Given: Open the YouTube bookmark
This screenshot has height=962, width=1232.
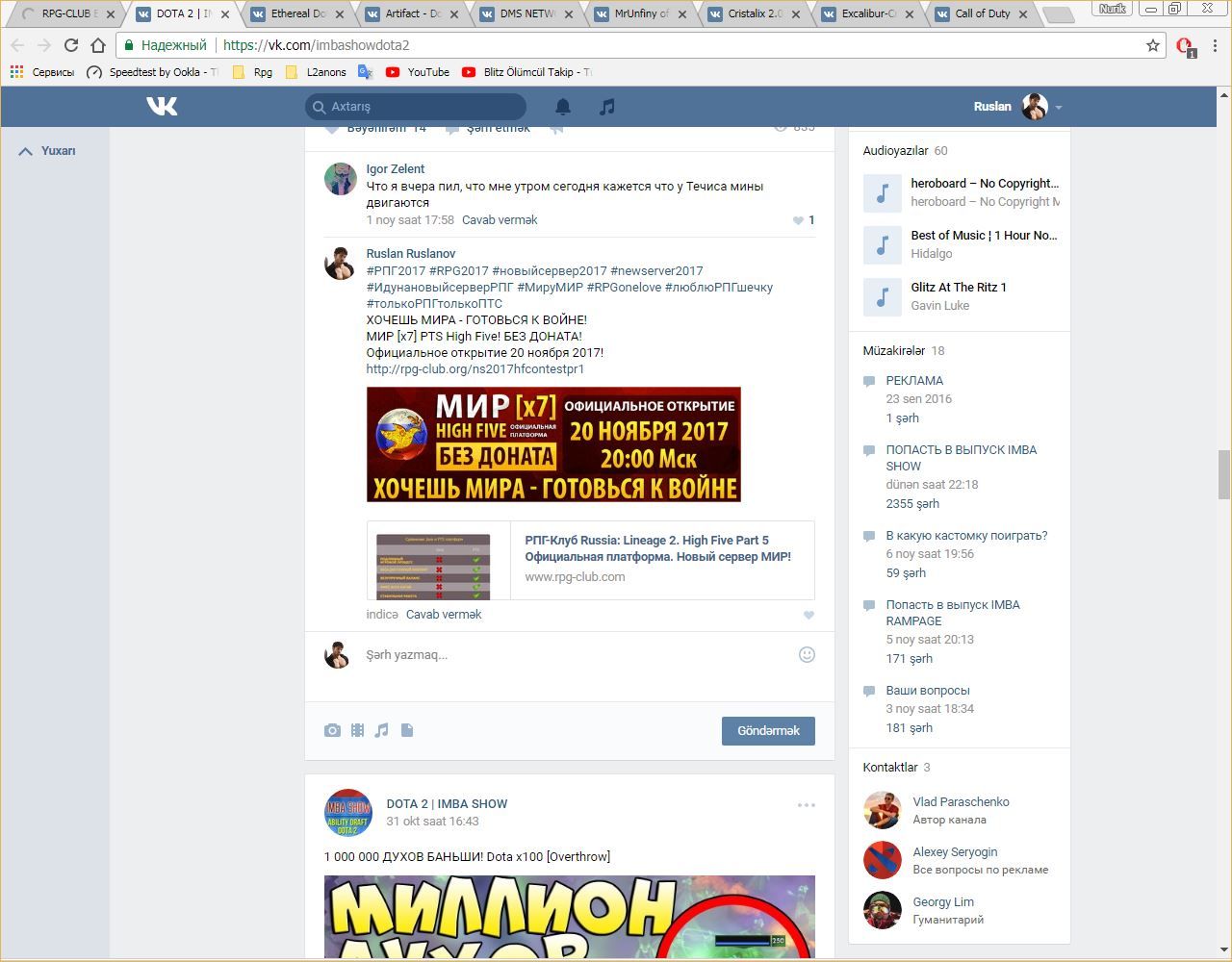Looking at the screenshot, I should (418, 72).
